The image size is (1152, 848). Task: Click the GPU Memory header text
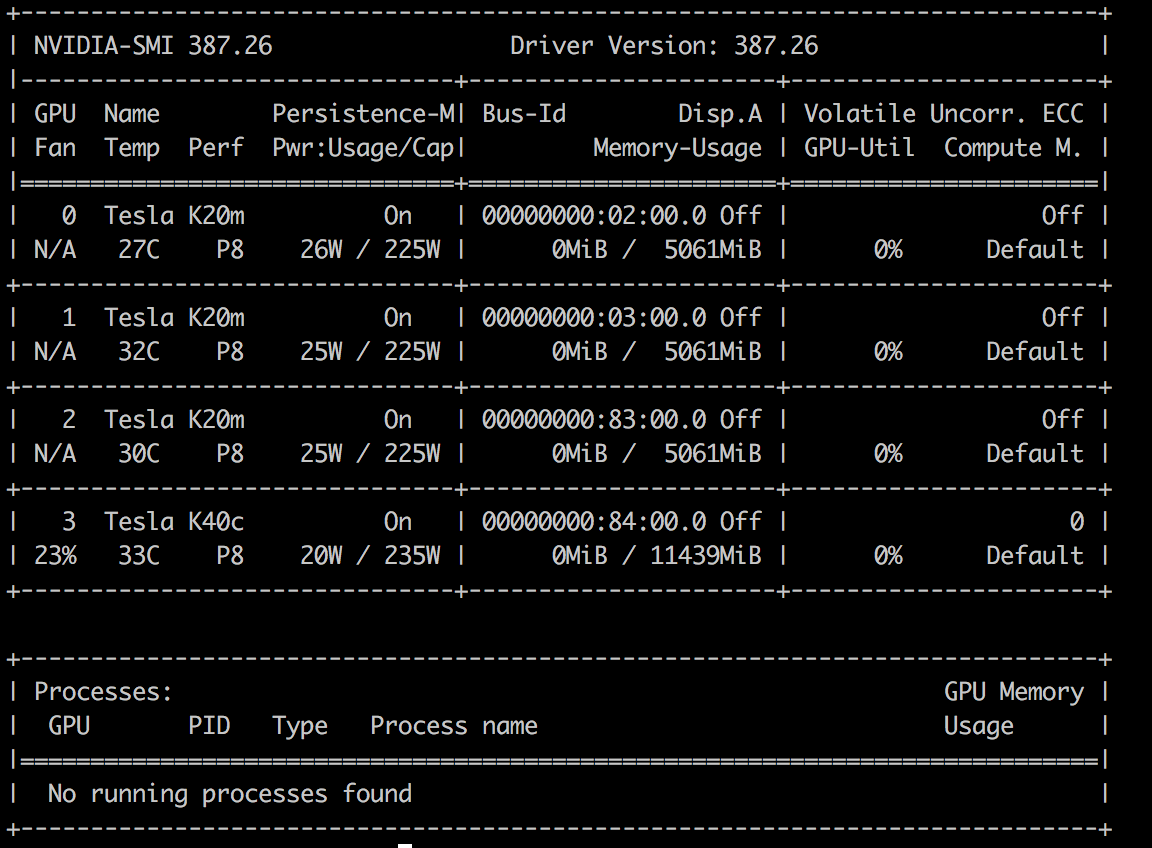tap(1014, 692)
